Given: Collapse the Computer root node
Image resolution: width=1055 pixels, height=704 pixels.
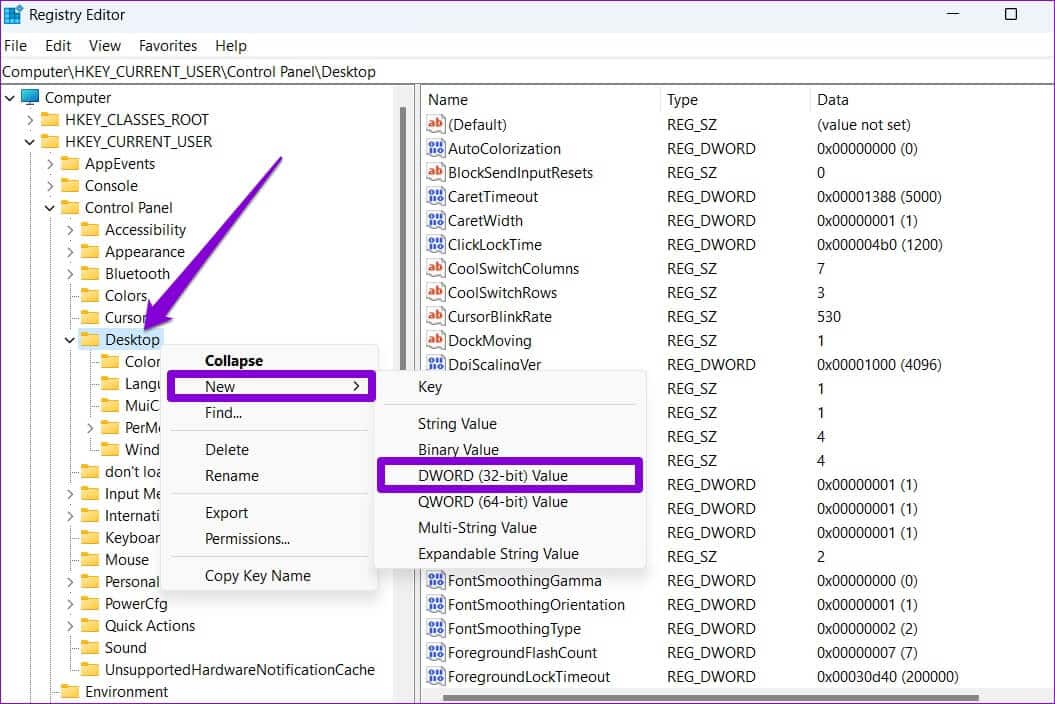Looking at the screenshot, I should point(9,98).
